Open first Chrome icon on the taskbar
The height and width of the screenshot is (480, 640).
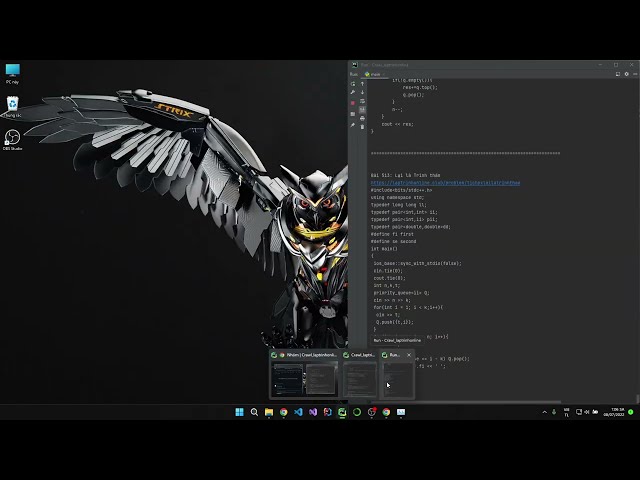[284, 412]
